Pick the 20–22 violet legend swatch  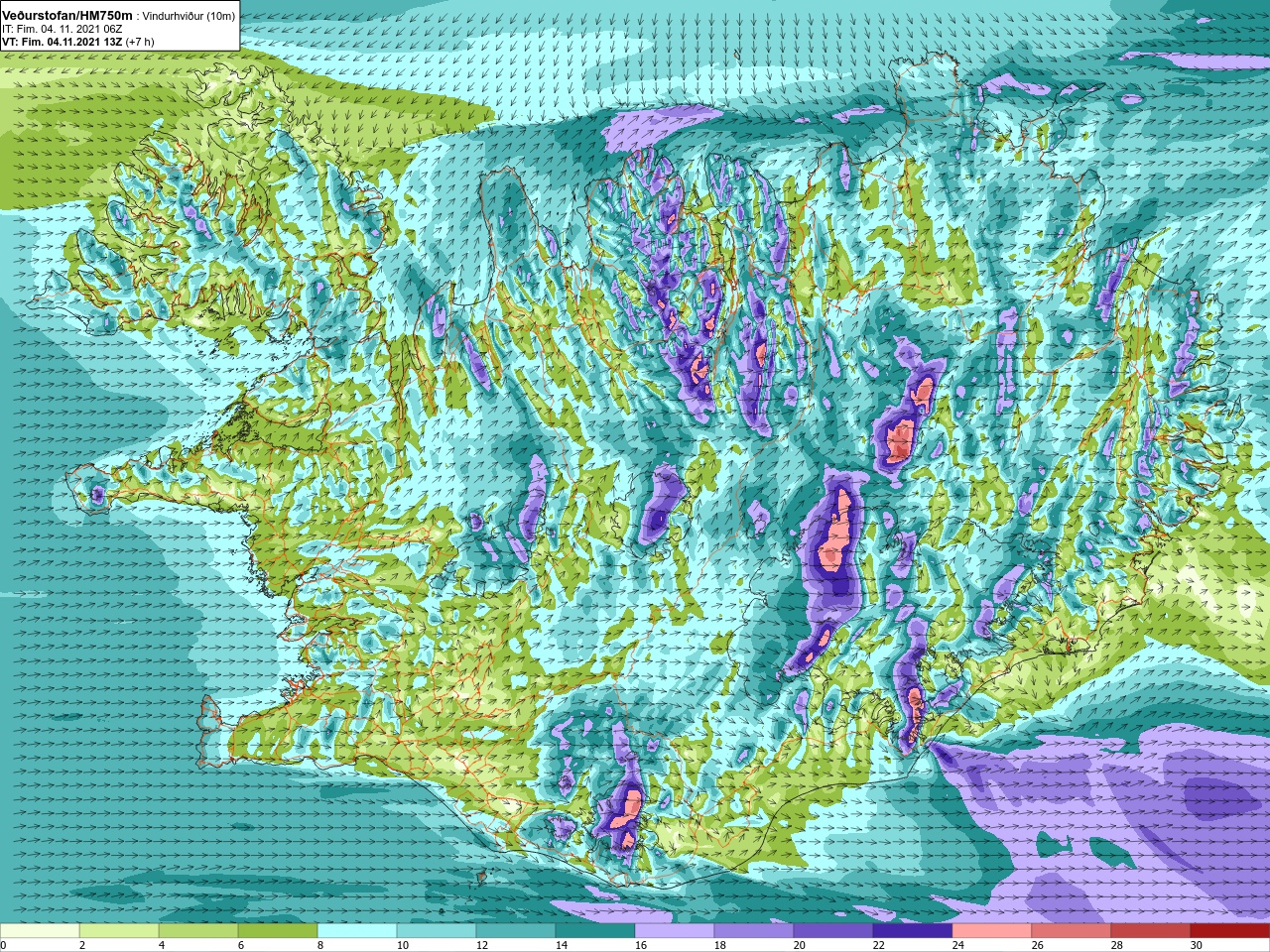(833, 931)
